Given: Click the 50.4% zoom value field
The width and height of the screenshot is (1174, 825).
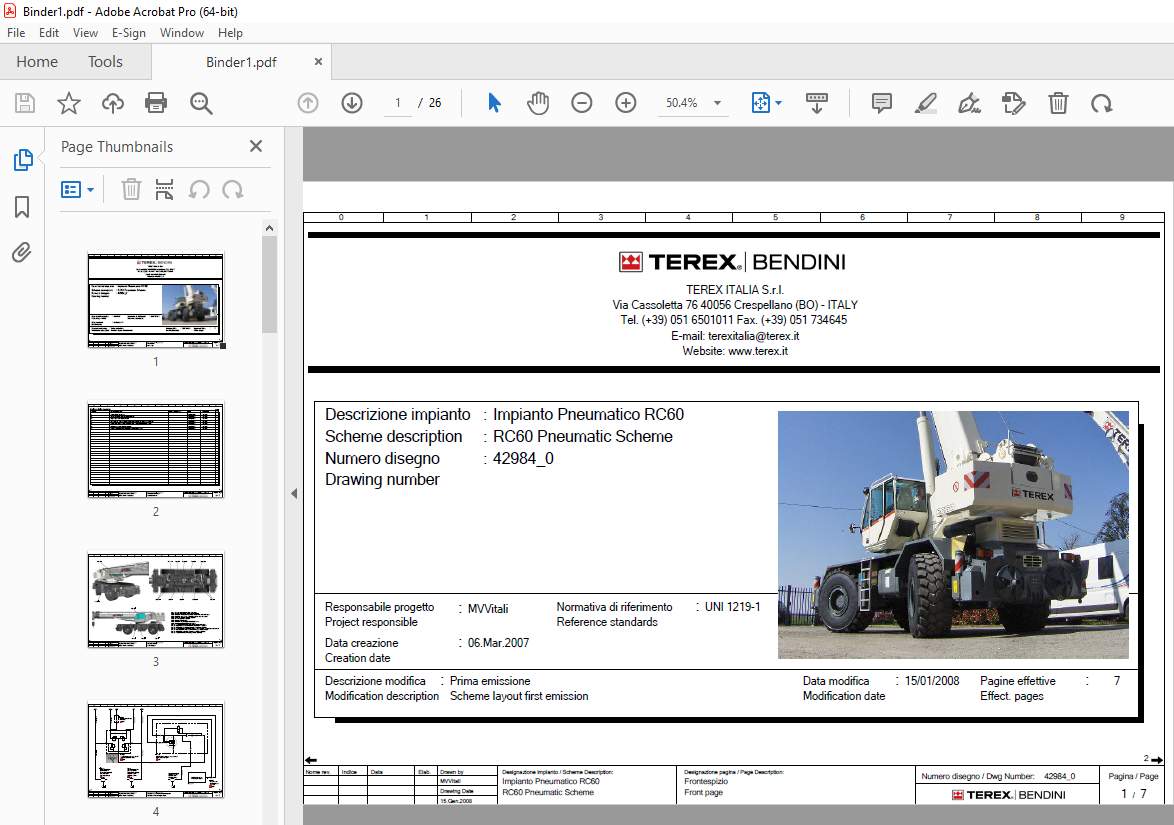Looking at the screenshot, I should (681, 103).
